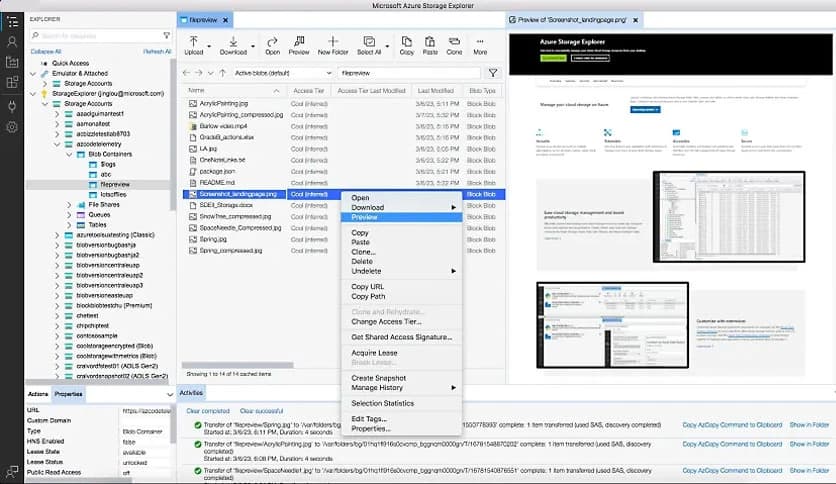The height and width of the screenshot is (484, 836).
Task: Open the Select All dropdown arrow
Action: [387, 46]
